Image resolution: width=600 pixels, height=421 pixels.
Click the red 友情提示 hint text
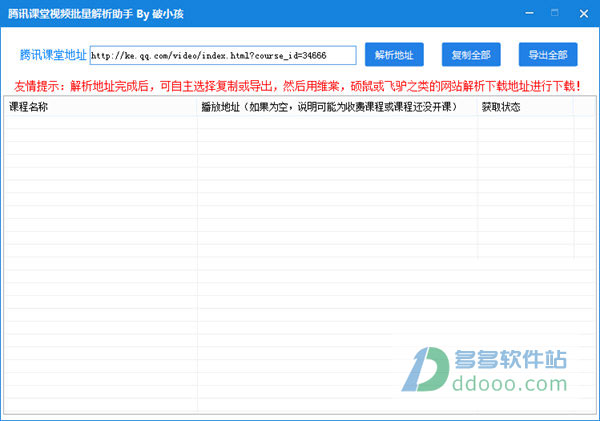pyautogui.click(x=298, y=86)
